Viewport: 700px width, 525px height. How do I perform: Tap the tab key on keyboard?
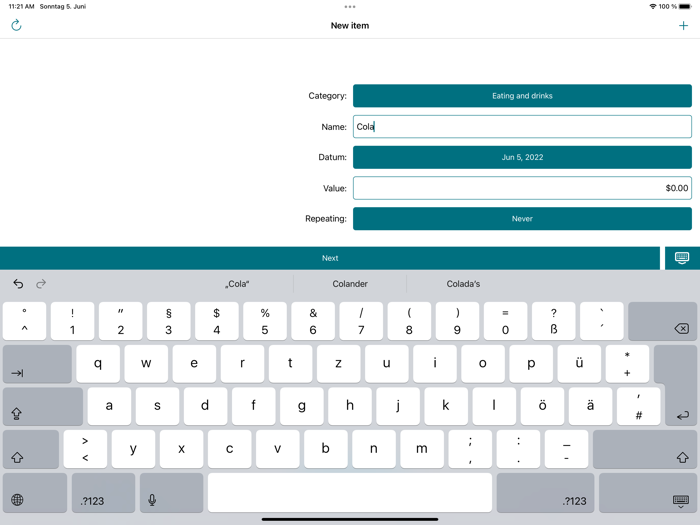coord(37,364)
